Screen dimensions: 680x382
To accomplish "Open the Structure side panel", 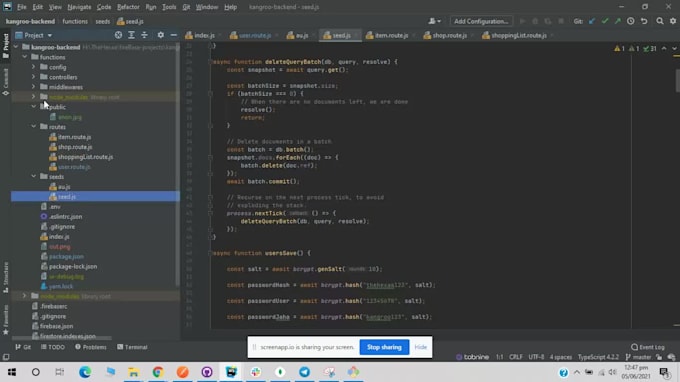I will pyautogui.click(x=6, y=277).
